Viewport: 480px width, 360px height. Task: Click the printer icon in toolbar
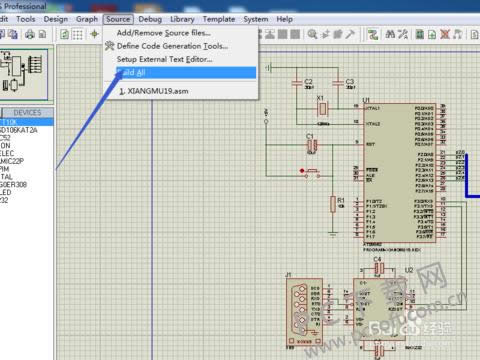30,34
